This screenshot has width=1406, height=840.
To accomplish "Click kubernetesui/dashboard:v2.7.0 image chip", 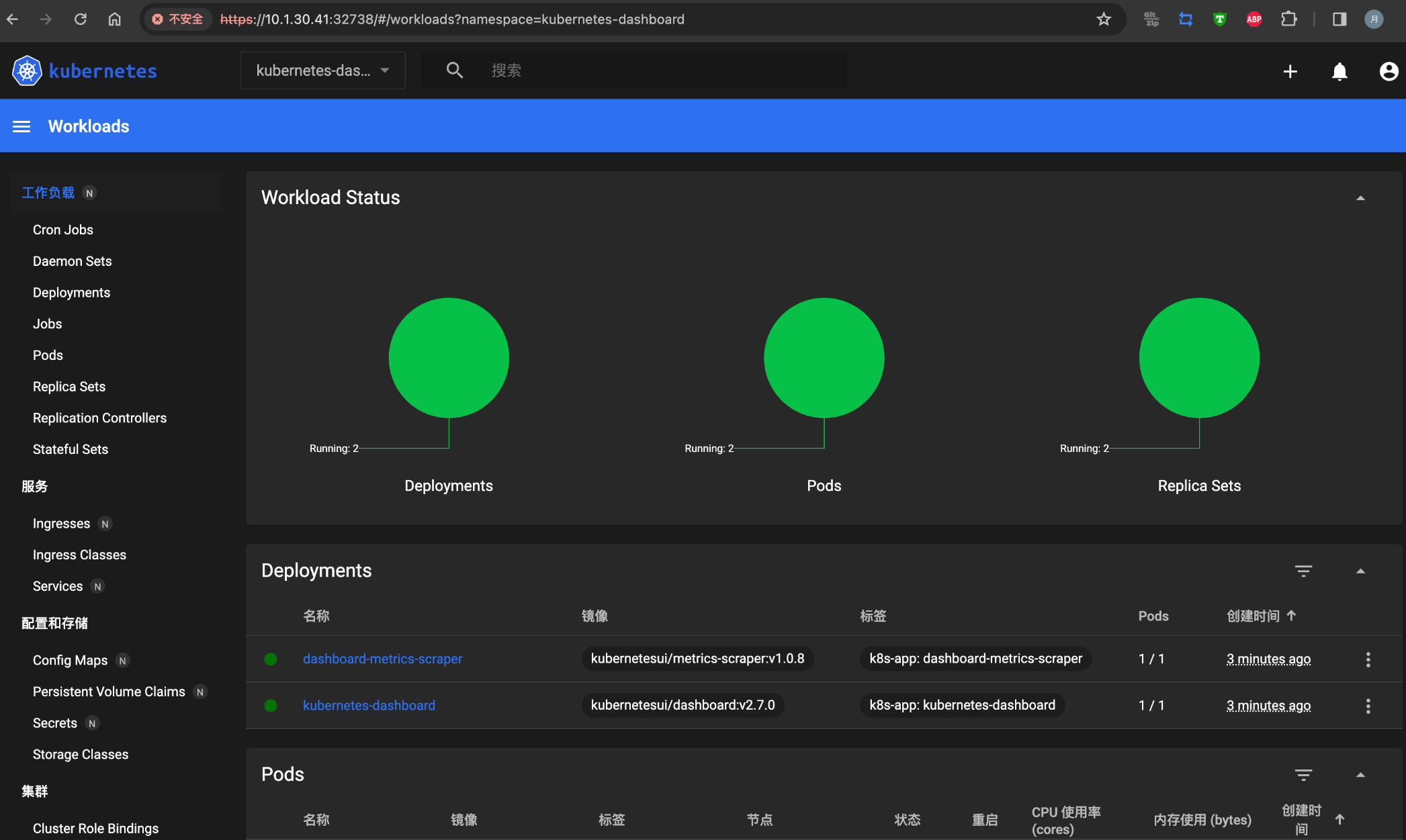I will (683, 705).
